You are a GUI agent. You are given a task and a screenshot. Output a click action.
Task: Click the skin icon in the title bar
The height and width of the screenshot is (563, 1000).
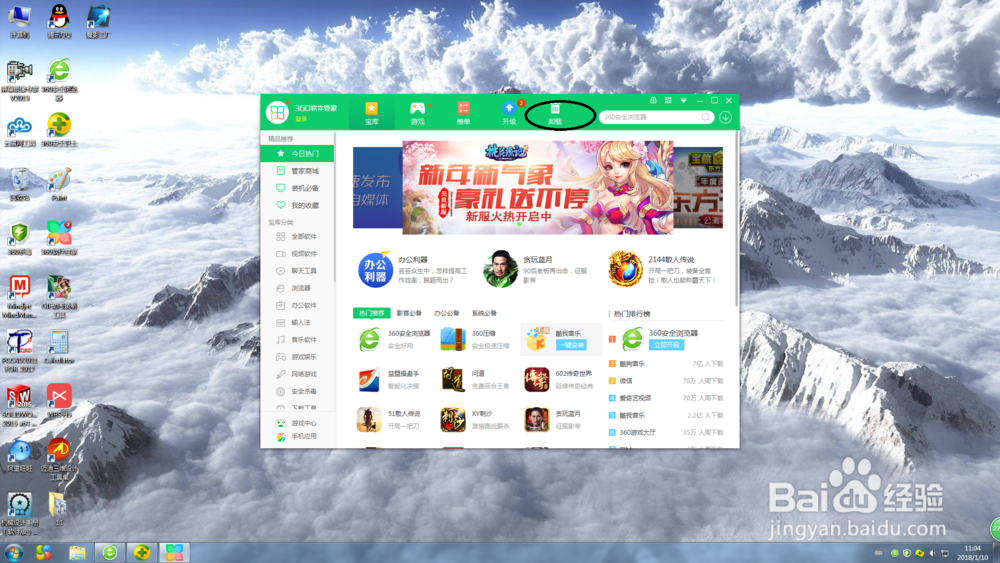(x=653, y=100)
